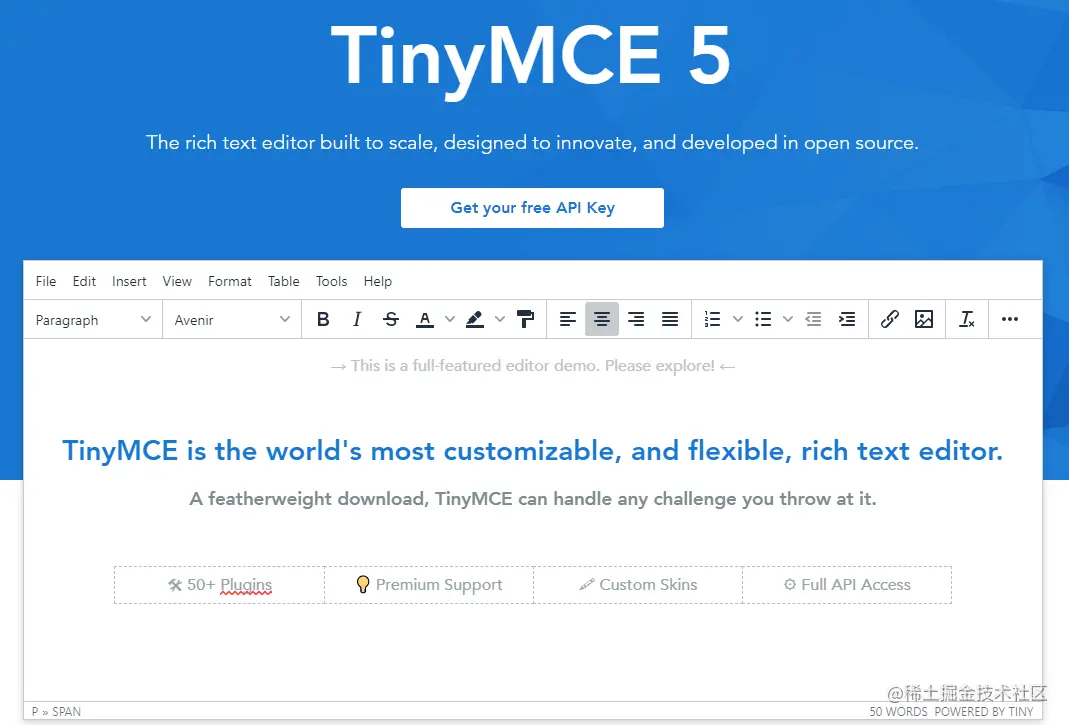The width and height of the screenshot is (1069, 725).
Task: Align text left
Action: click(568, 319)
